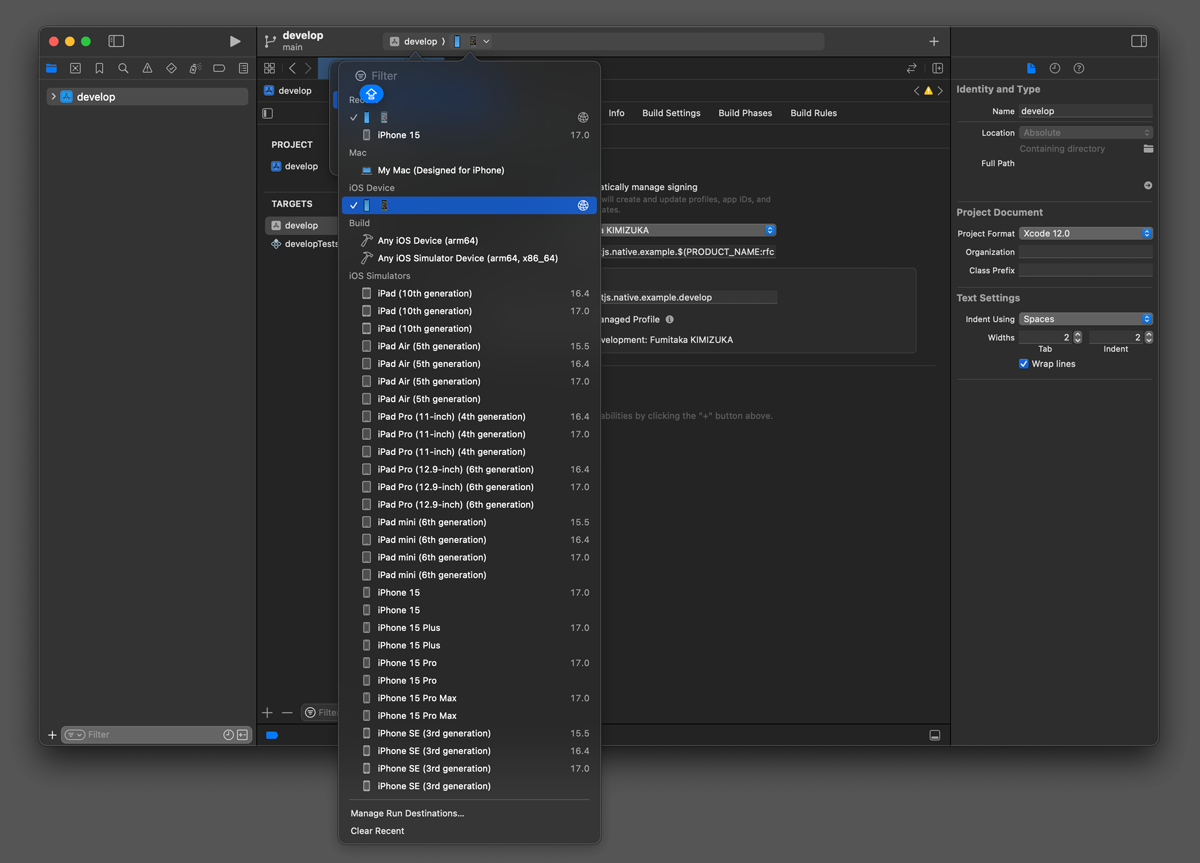
Task: Click the plus button in the toolbar
Action: [x=934, y=41]
